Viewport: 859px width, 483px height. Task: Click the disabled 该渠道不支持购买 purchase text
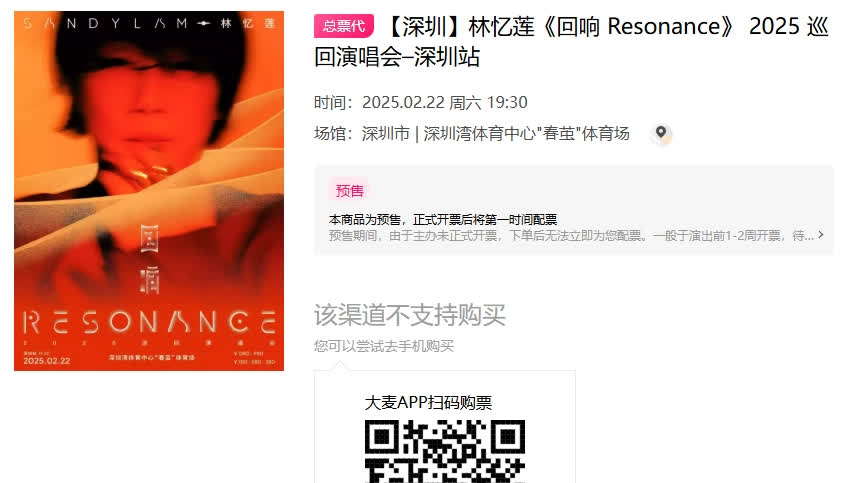click(410, 315)
